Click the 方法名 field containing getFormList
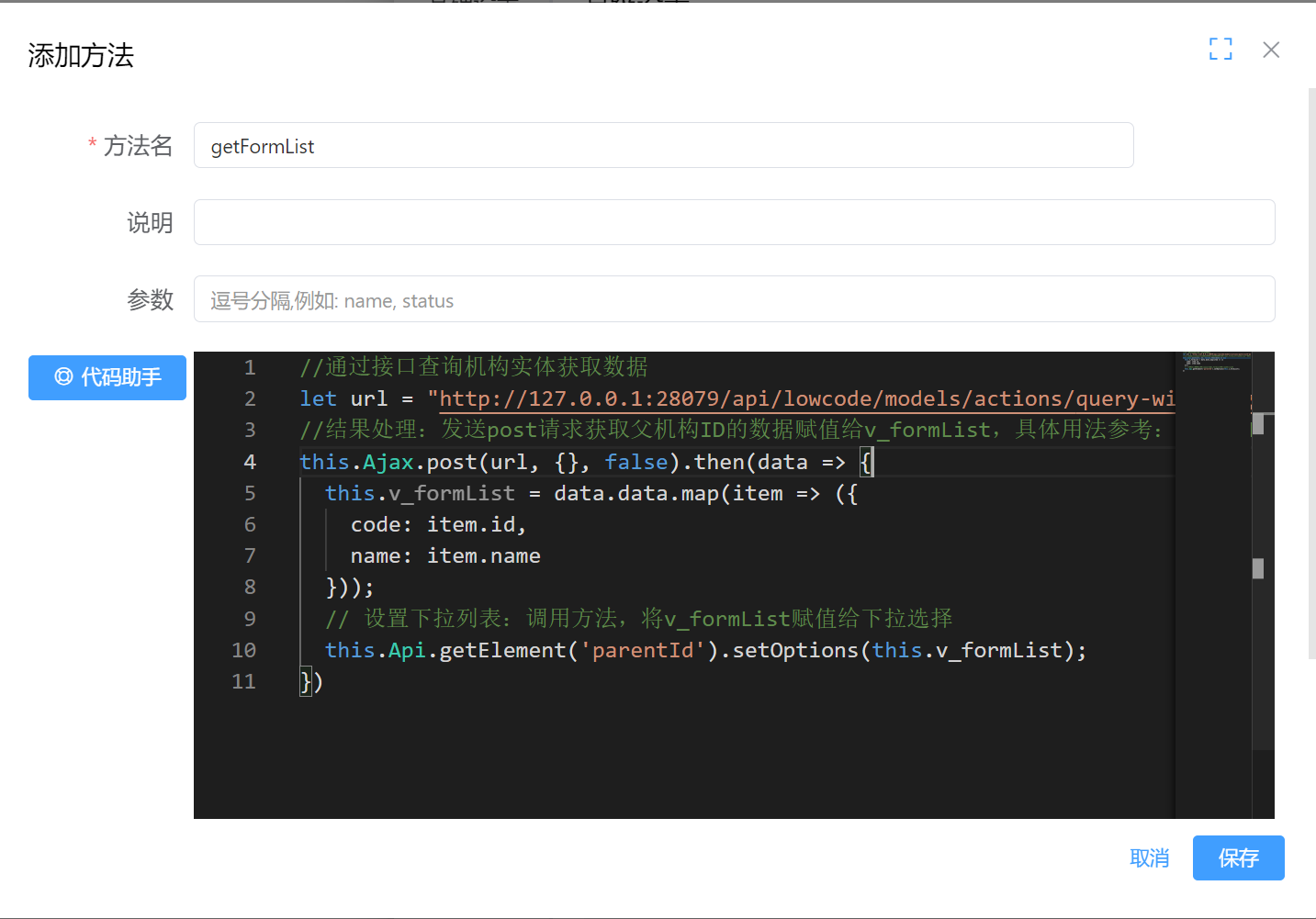The height and width of the screenshot is (919, 1316). [x=663, y=146]
